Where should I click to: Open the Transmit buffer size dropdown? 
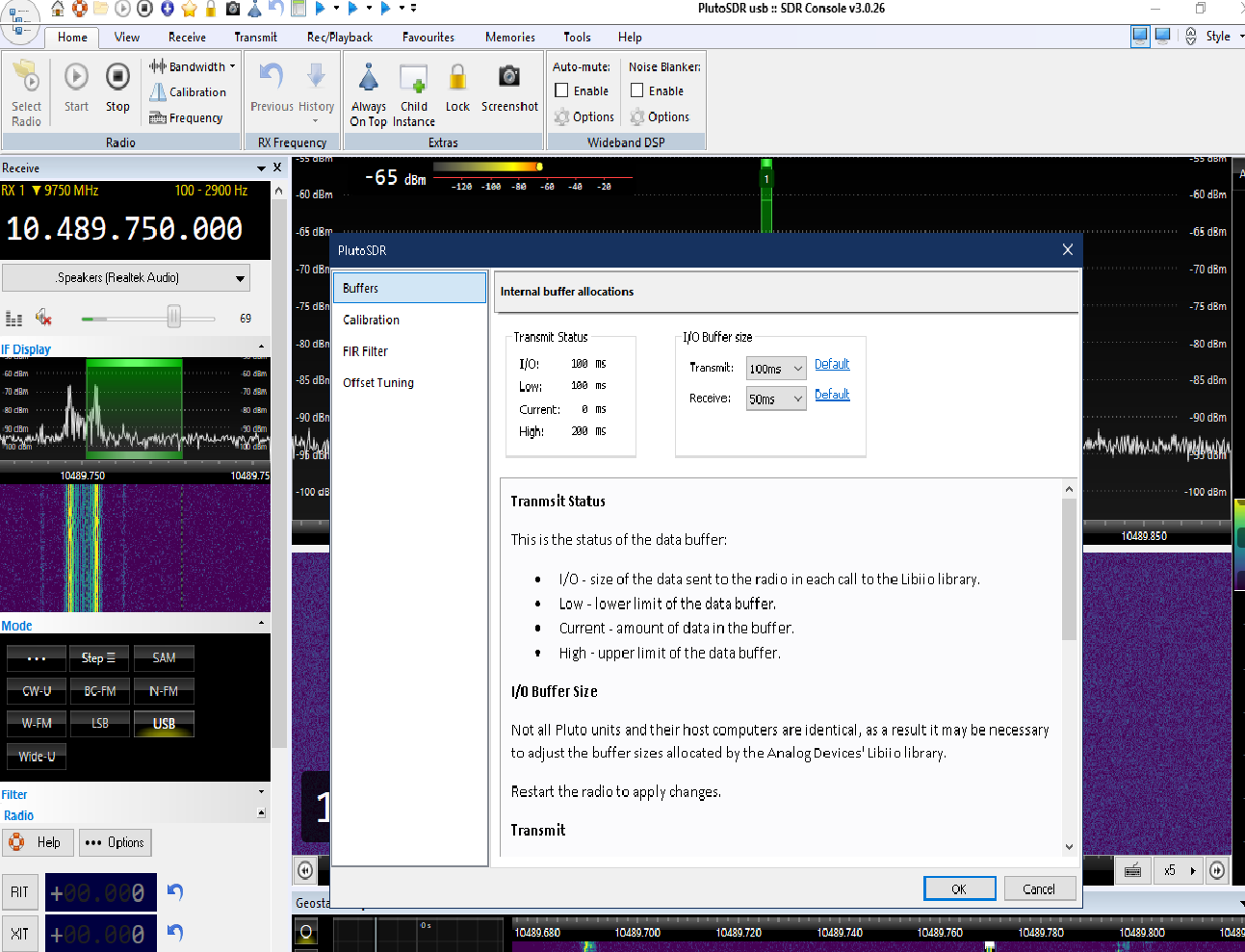[776, 369]
